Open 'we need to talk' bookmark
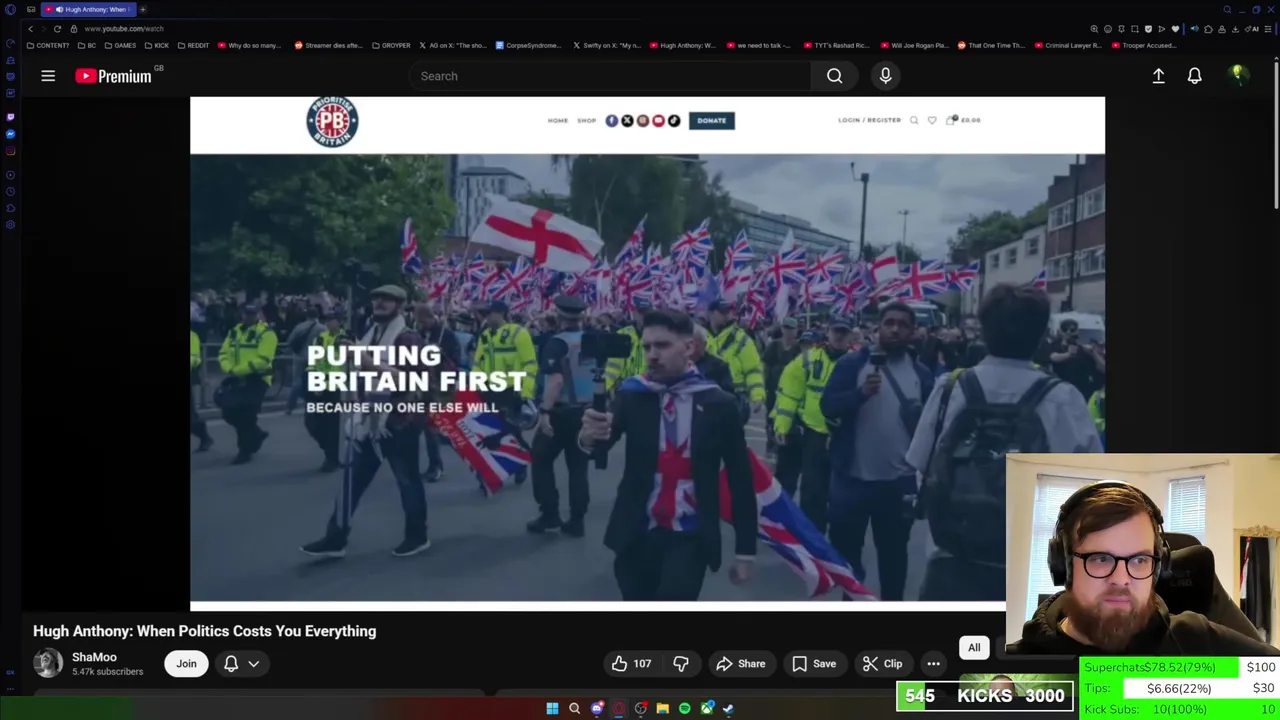 [x=758, y=45]
